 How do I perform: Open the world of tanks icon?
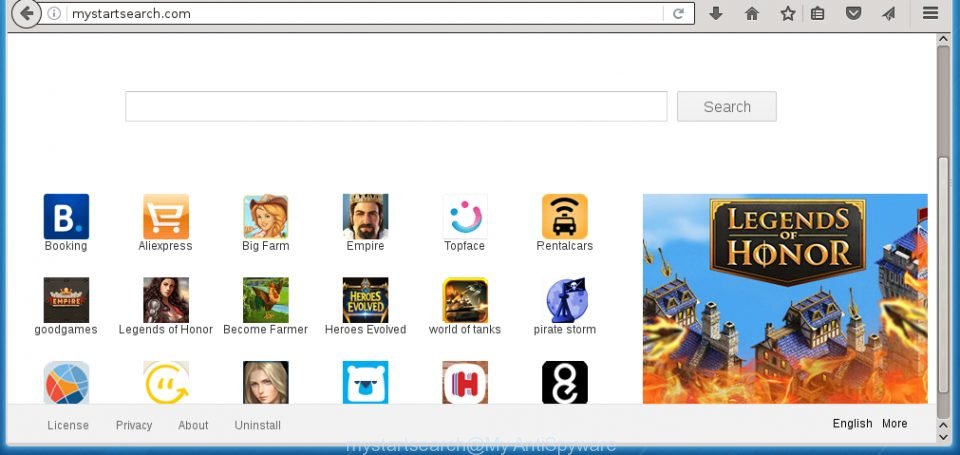pyautogui.click(x=465, y=300)
